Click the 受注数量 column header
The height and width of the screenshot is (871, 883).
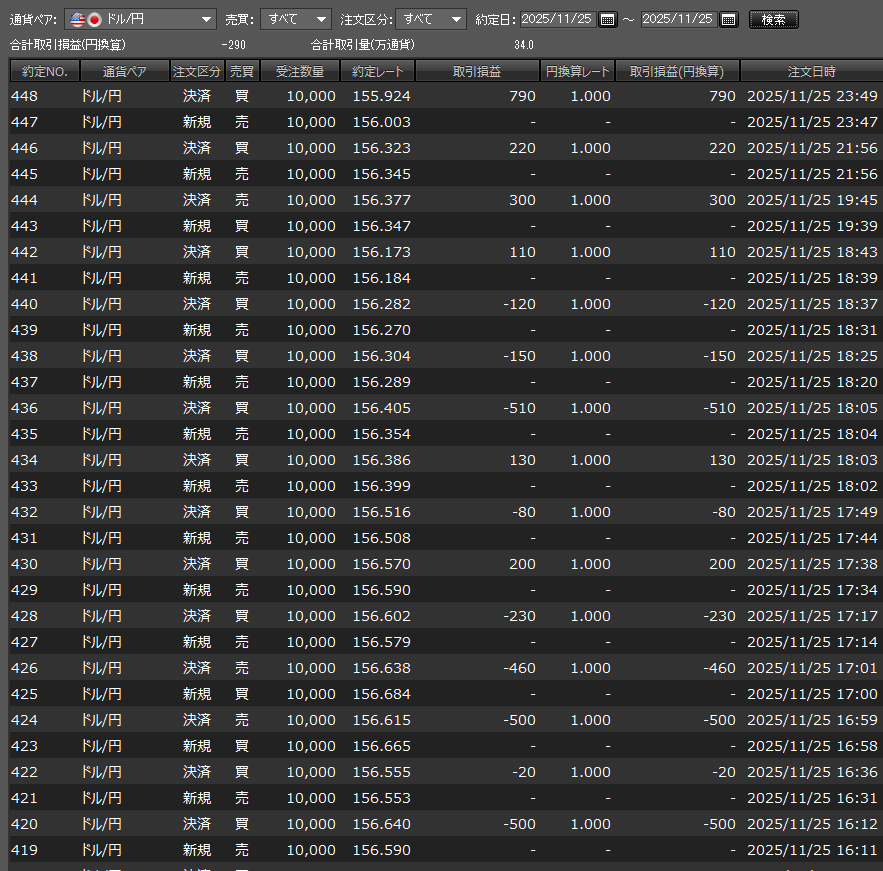pos(300,72)
